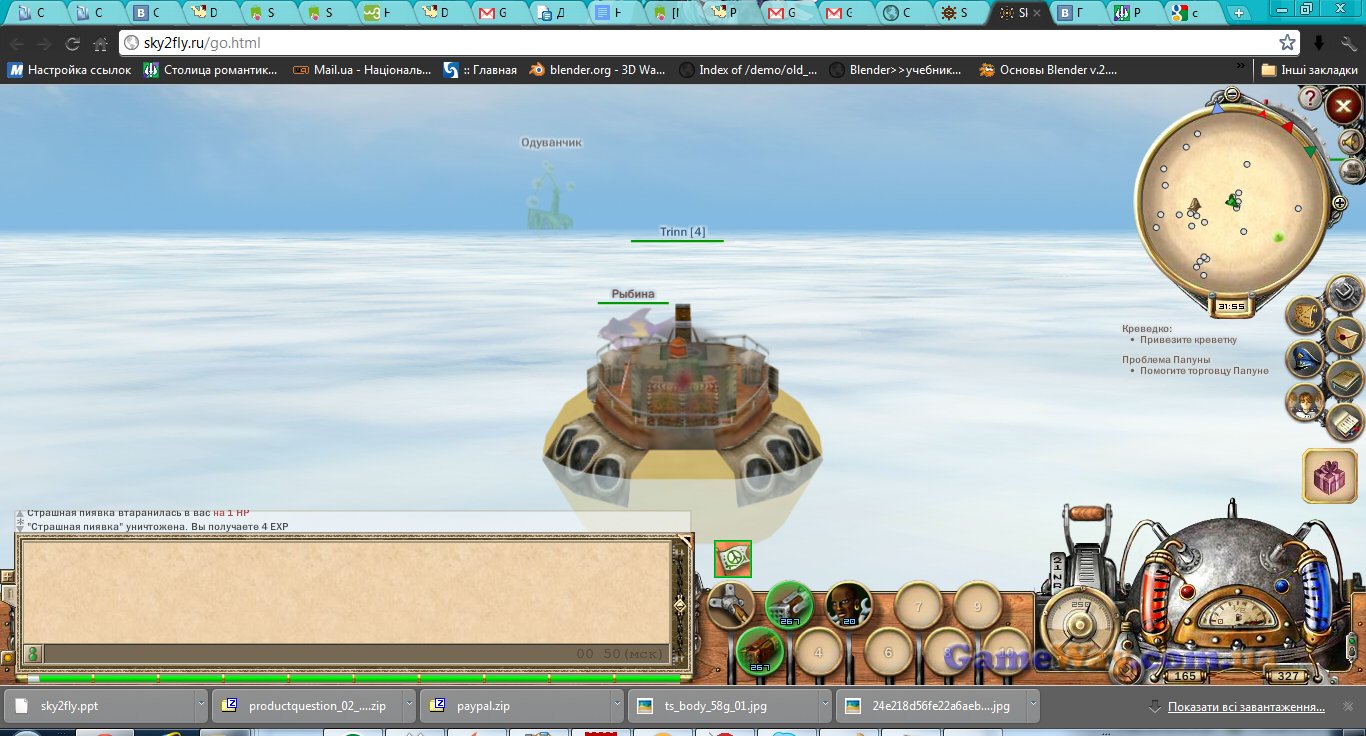Zoom in the minimap with plus button
Screen dimensions: 1366x736
1339,202
